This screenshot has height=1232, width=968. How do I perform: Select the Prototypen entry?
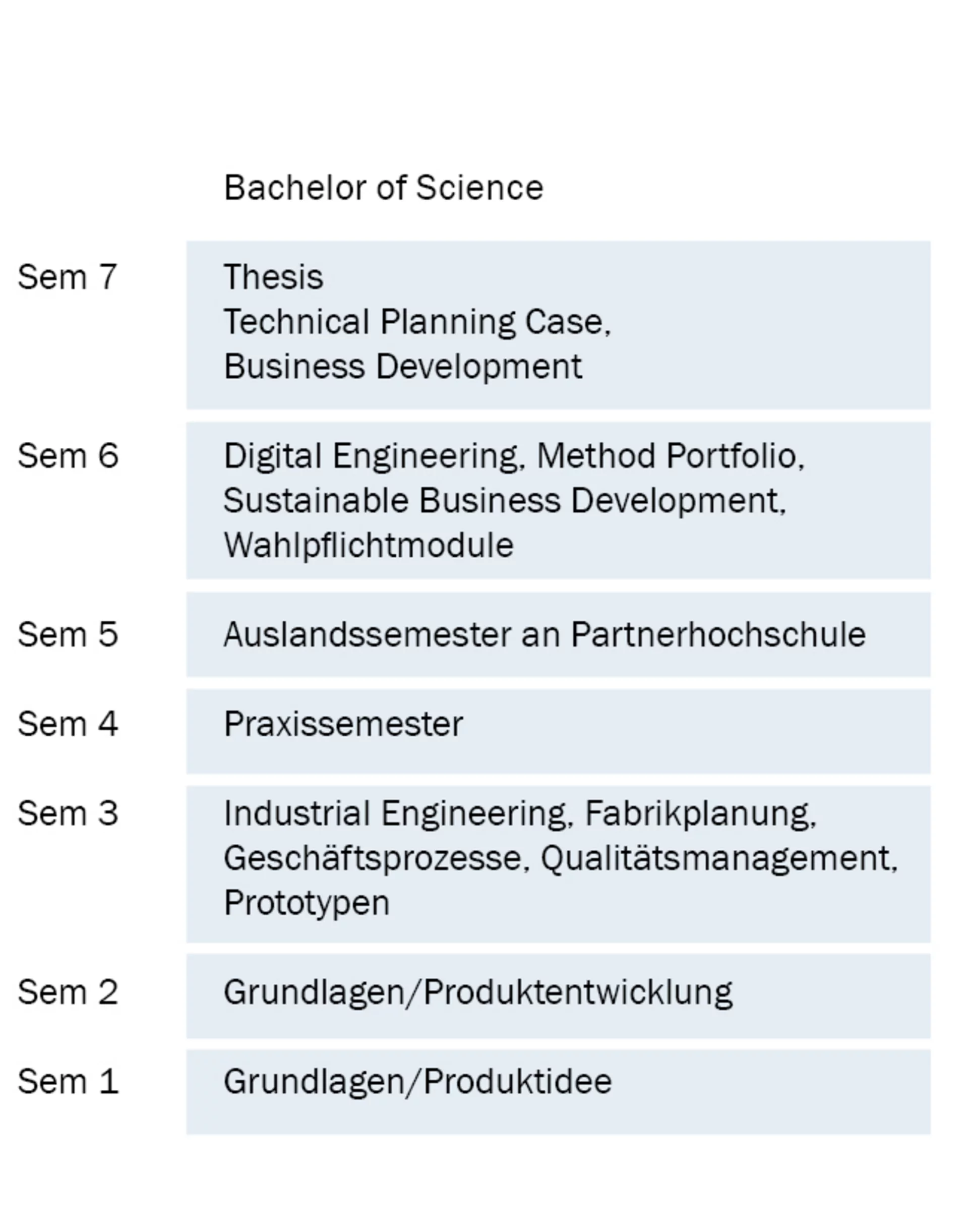coord(307,903)
